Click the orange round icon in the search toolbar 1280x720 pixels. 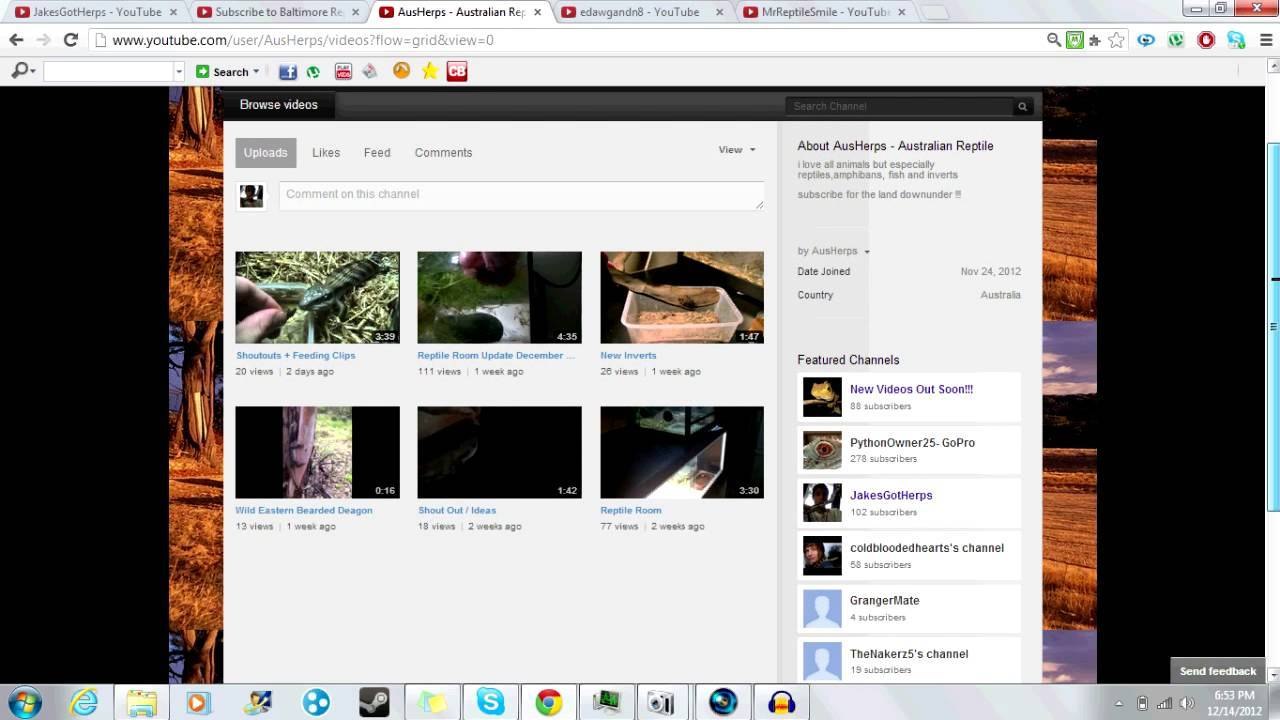[x=401, y=71]
